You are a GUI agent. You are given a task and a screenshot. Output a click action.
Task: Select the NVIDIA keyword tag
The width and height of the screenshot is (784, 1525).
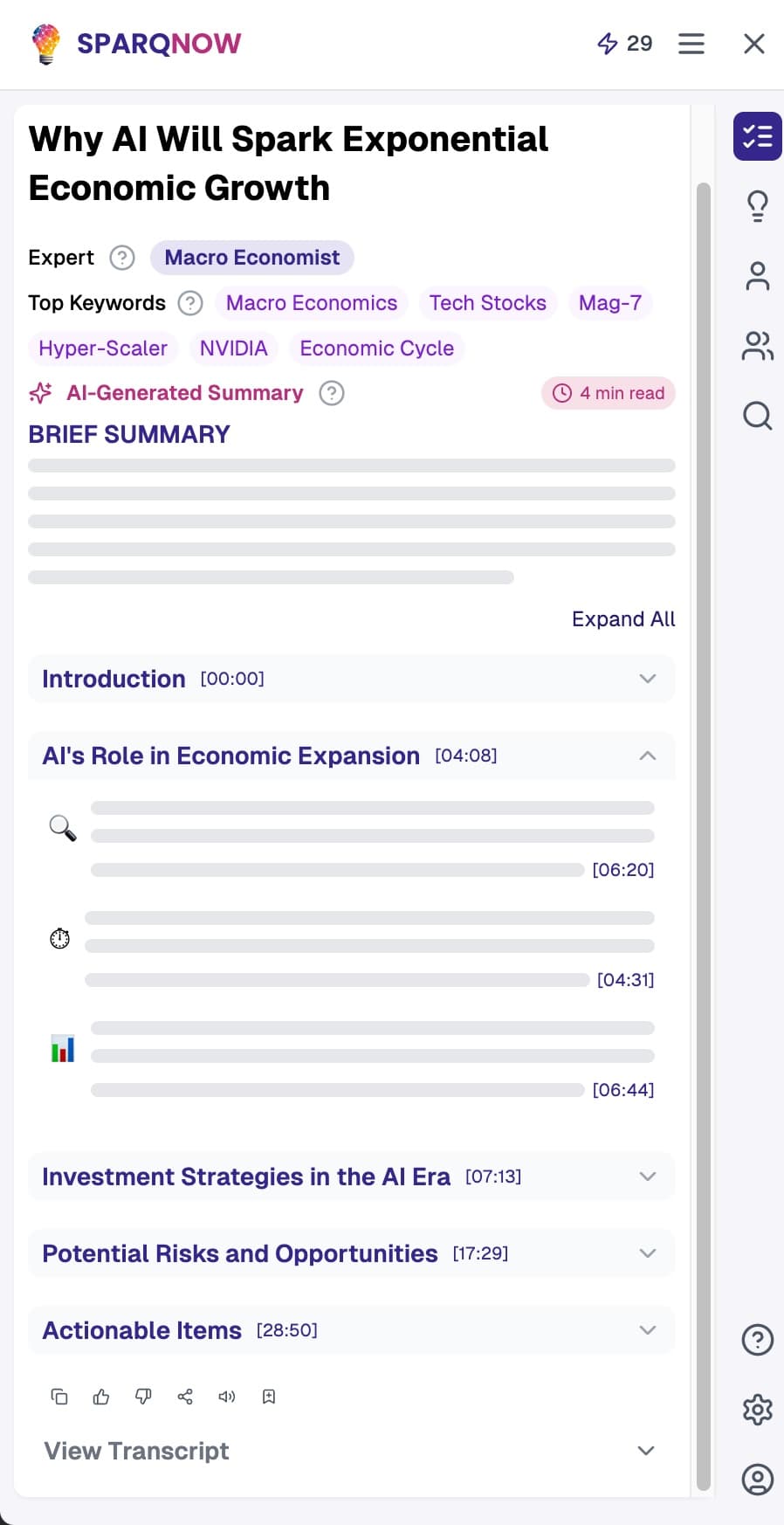tap(233, 348)
